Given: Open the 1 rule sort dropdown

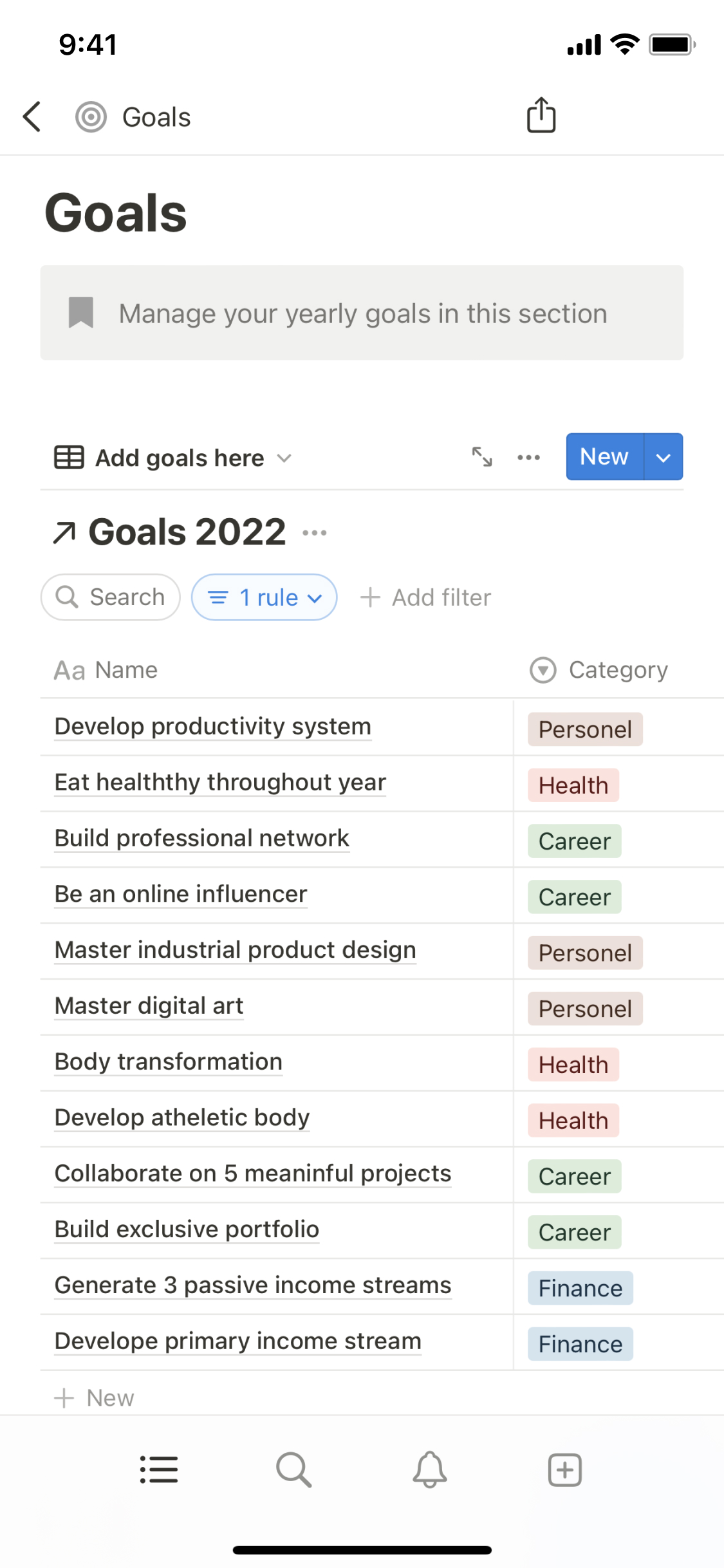Looking at the screenshot, I should click(x=264, y=597).
